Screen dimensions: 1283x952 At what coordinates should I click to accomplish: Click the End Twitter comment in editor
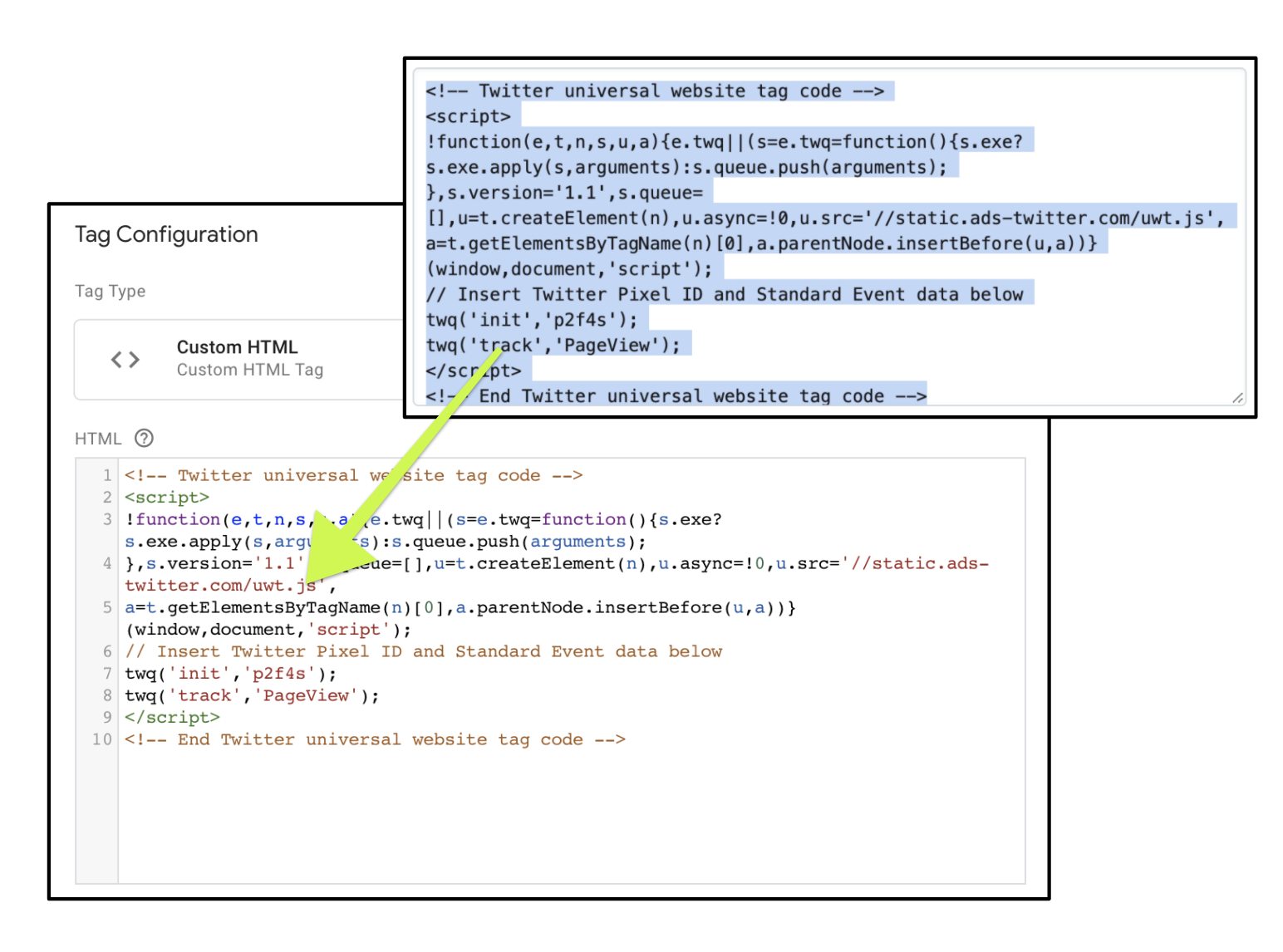coord(374,739)
